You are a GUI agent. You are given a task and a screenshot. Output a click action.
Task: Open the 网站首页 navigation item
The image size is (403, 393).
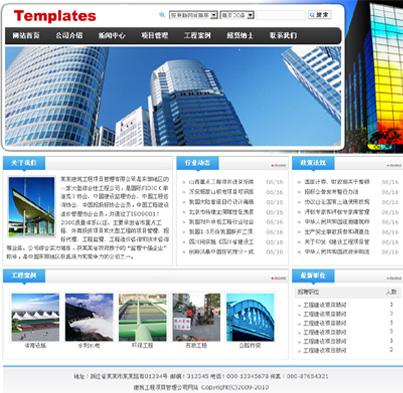[x=26, y=35]
